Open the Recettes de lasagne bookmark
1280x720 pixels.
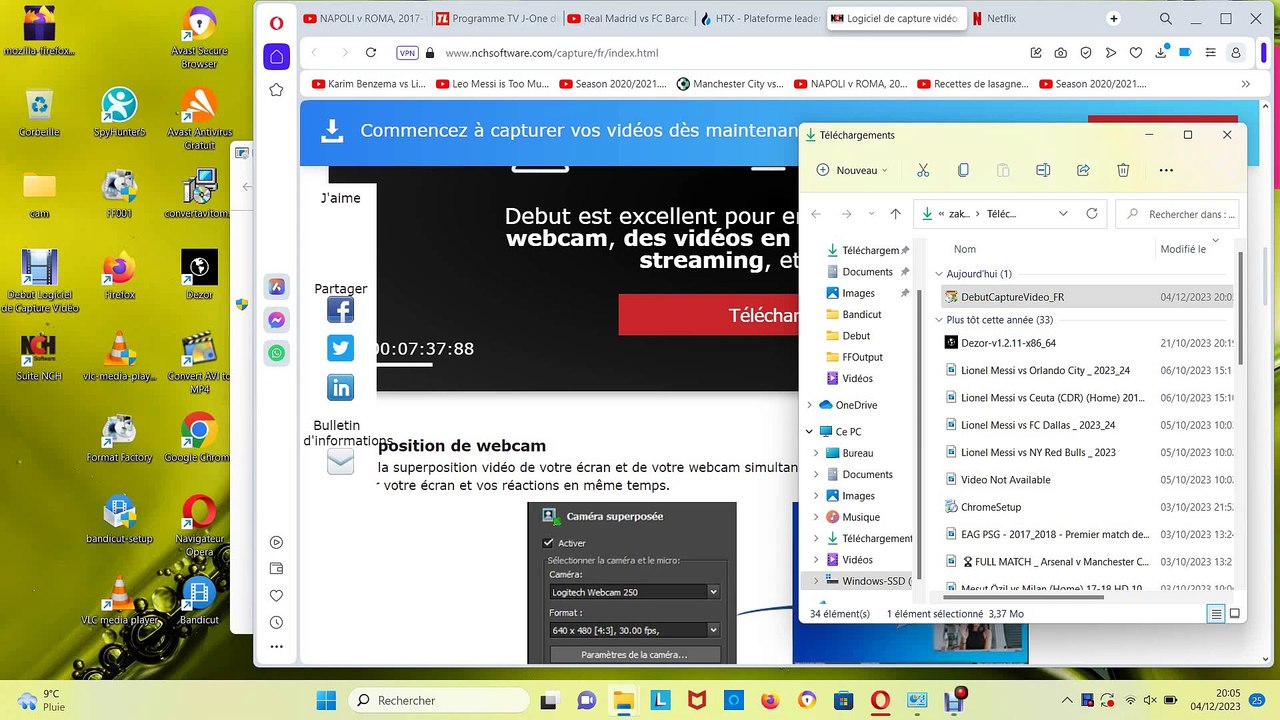pyautogui.click(x=973, y=84)
